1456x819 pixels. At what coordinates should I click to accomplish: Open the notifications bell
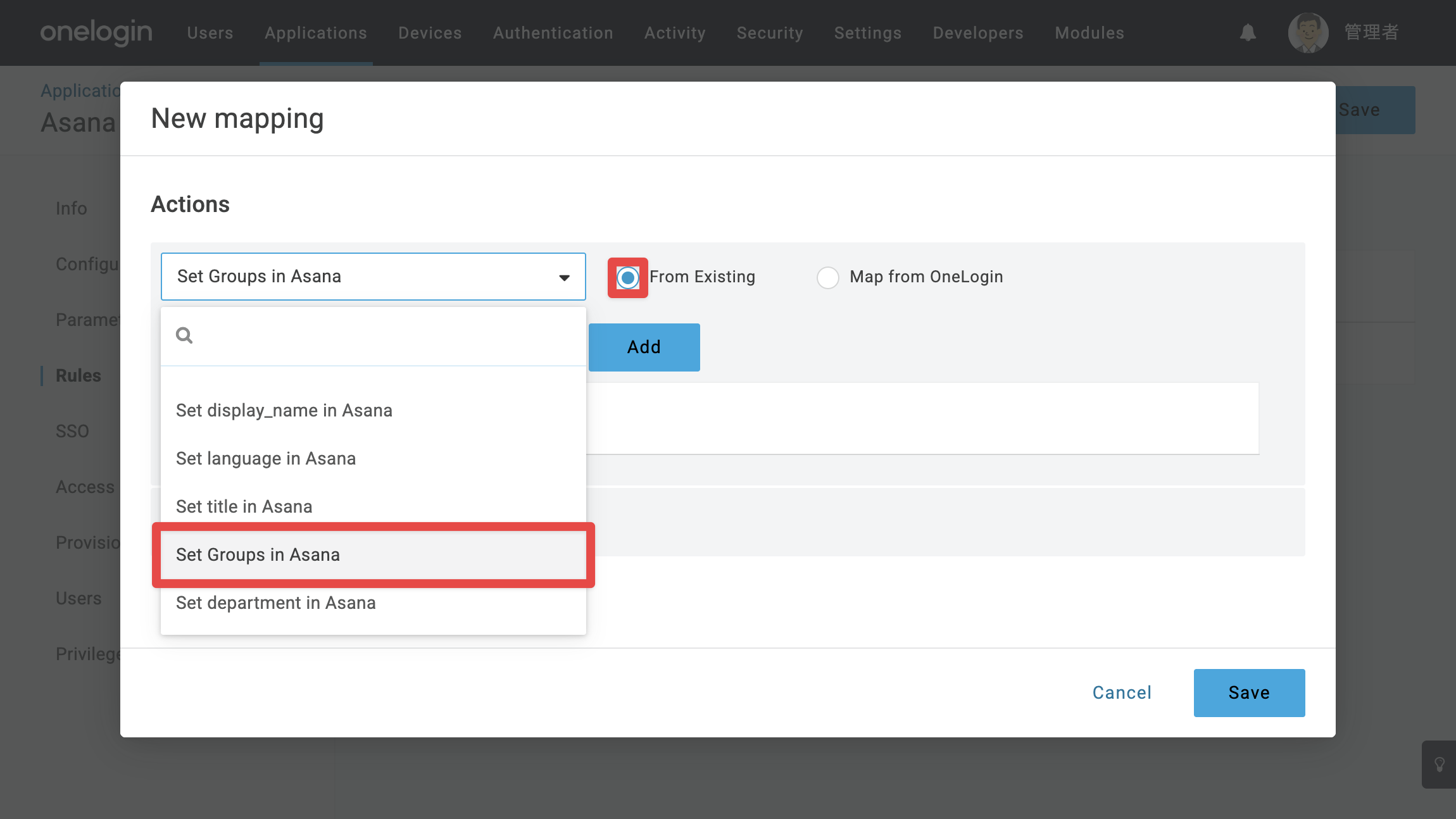click(1248, 32)
